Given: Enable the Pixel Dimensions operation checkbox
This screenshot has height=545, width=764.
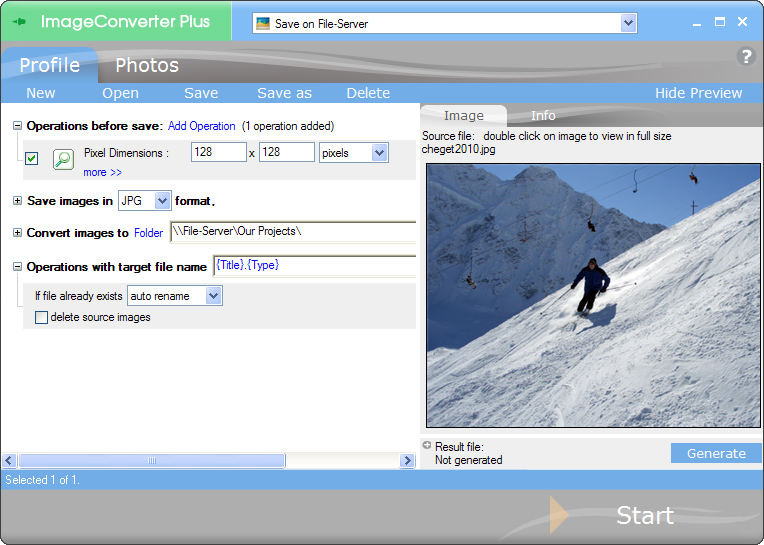Looking at the screenshot, I should click(32, 158).
